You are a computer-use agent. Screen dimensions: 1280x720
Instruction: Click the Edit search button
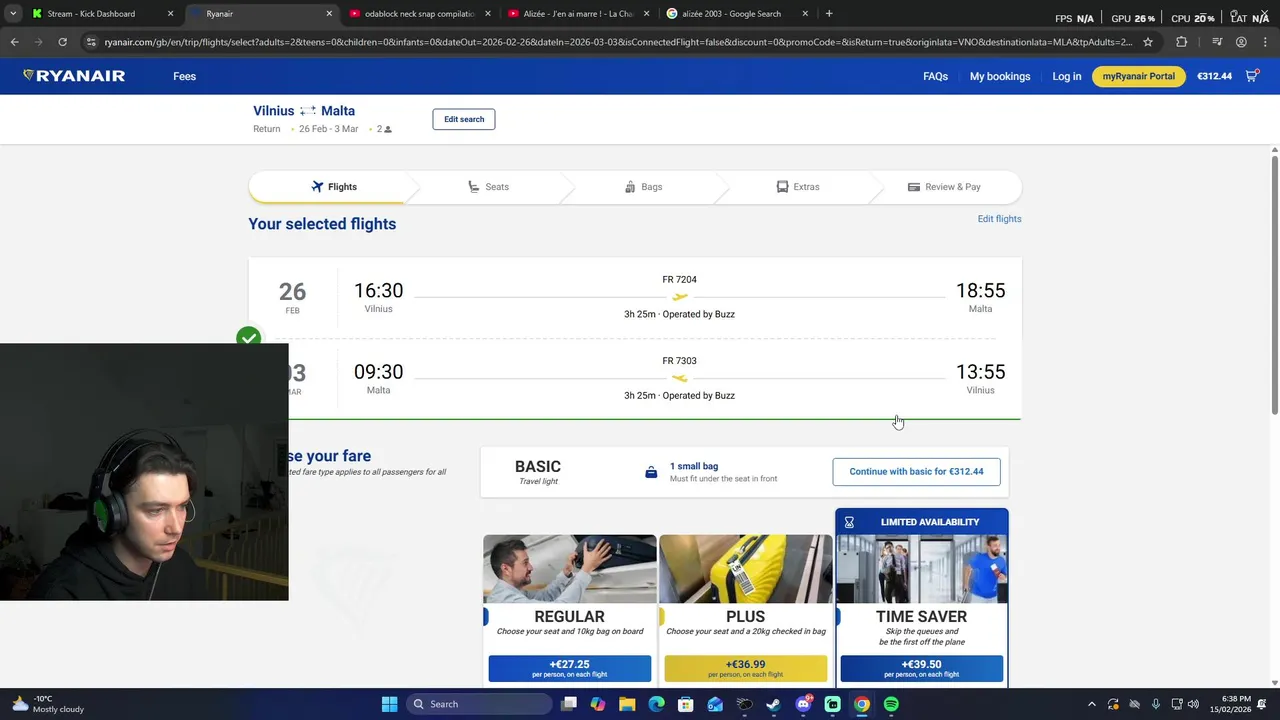[463, 119]
